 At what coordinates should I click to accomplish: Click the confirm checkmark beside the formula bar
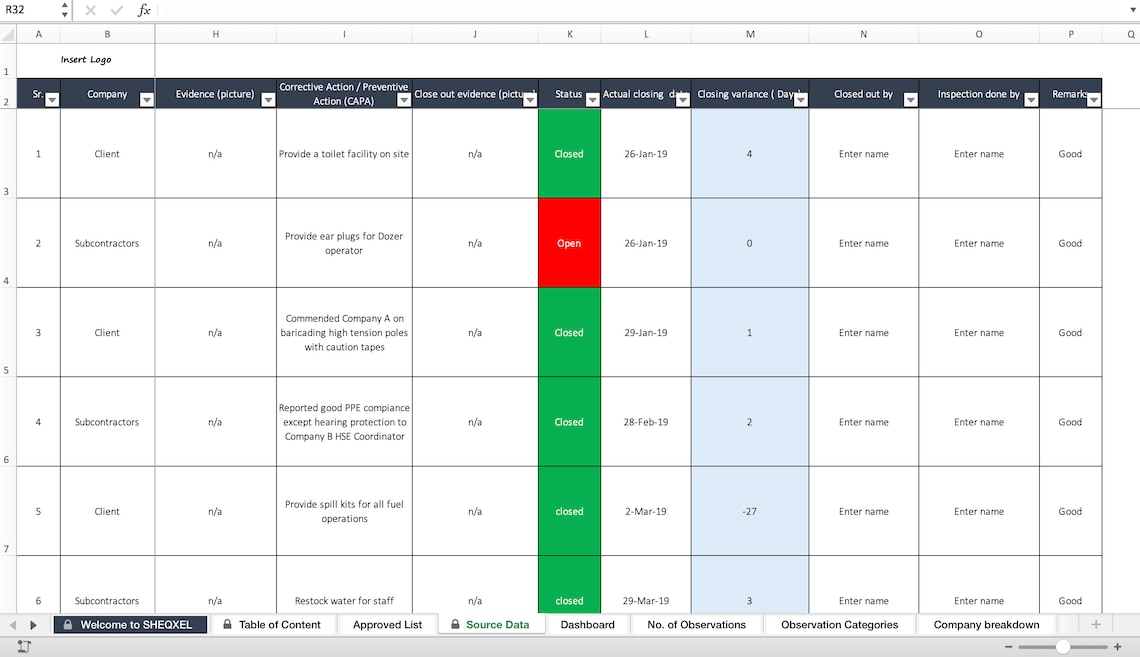tap(116, 10)
